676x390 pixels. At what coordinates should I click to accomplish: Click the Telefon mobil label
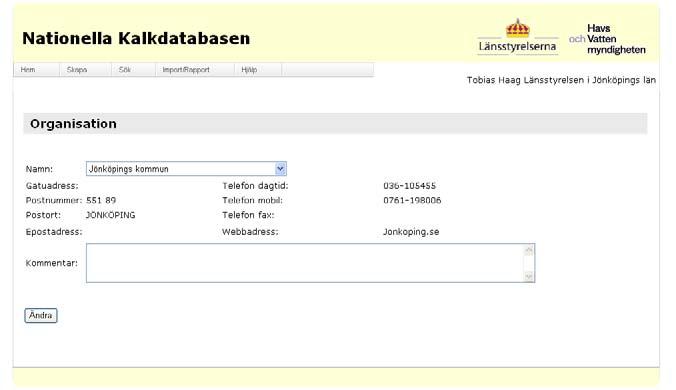(252, 200)
